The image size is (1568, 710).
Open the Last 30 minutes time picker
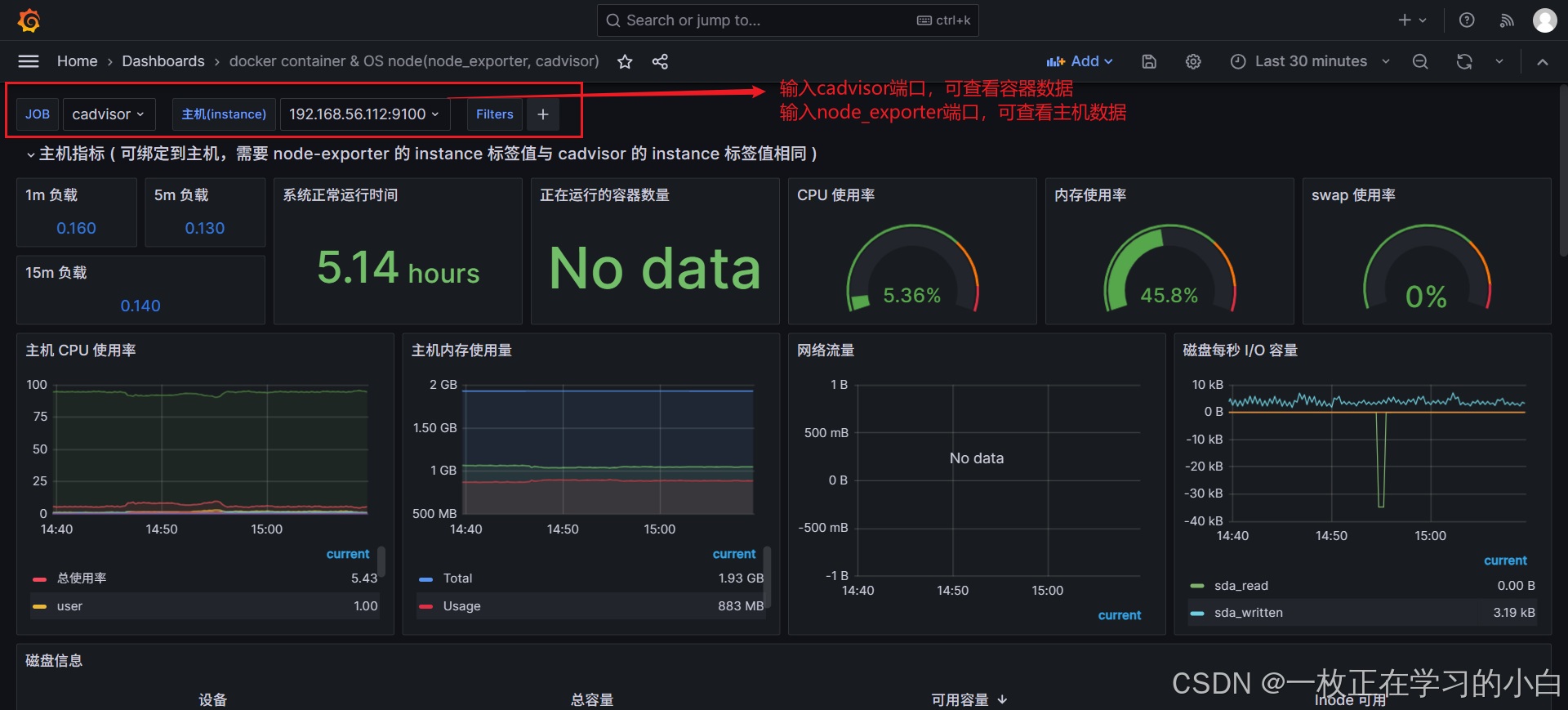click(1309, 61)
